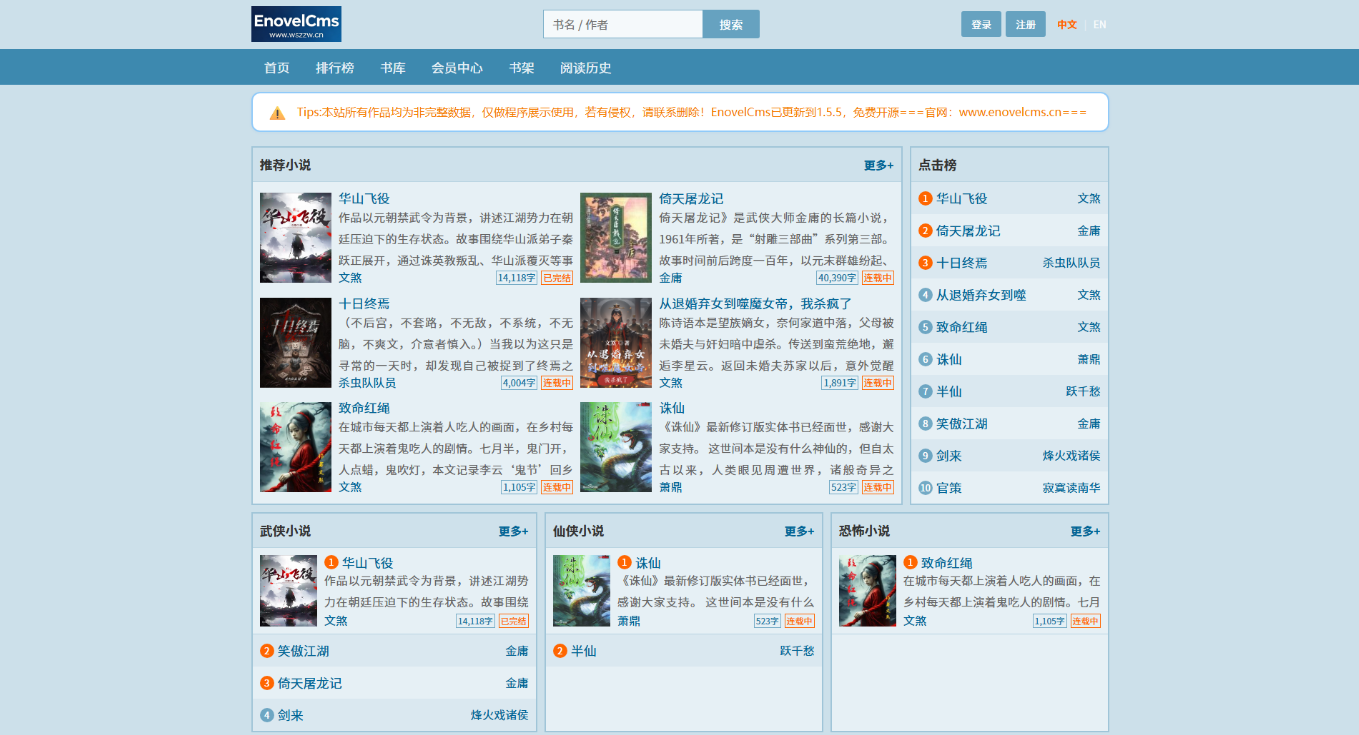This screenshot has width=1359, height=735.
Task: Click the 登录 login button
Action: coord(981,24)
